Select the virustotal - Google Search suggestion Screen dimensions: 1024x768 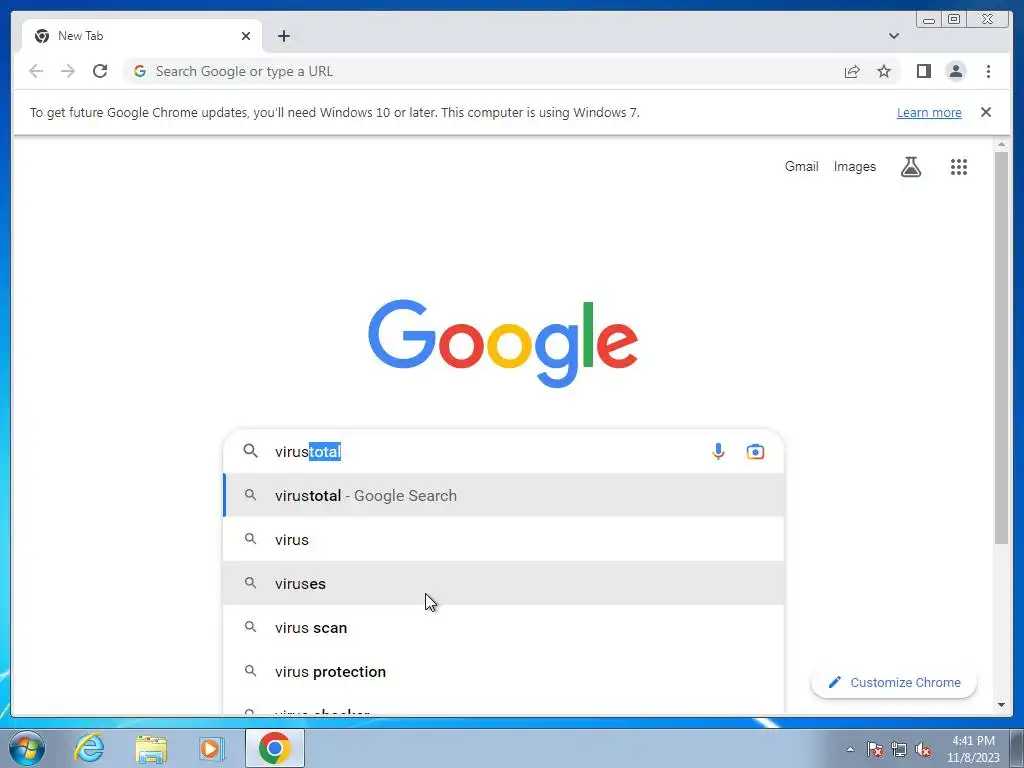[504, 496]
